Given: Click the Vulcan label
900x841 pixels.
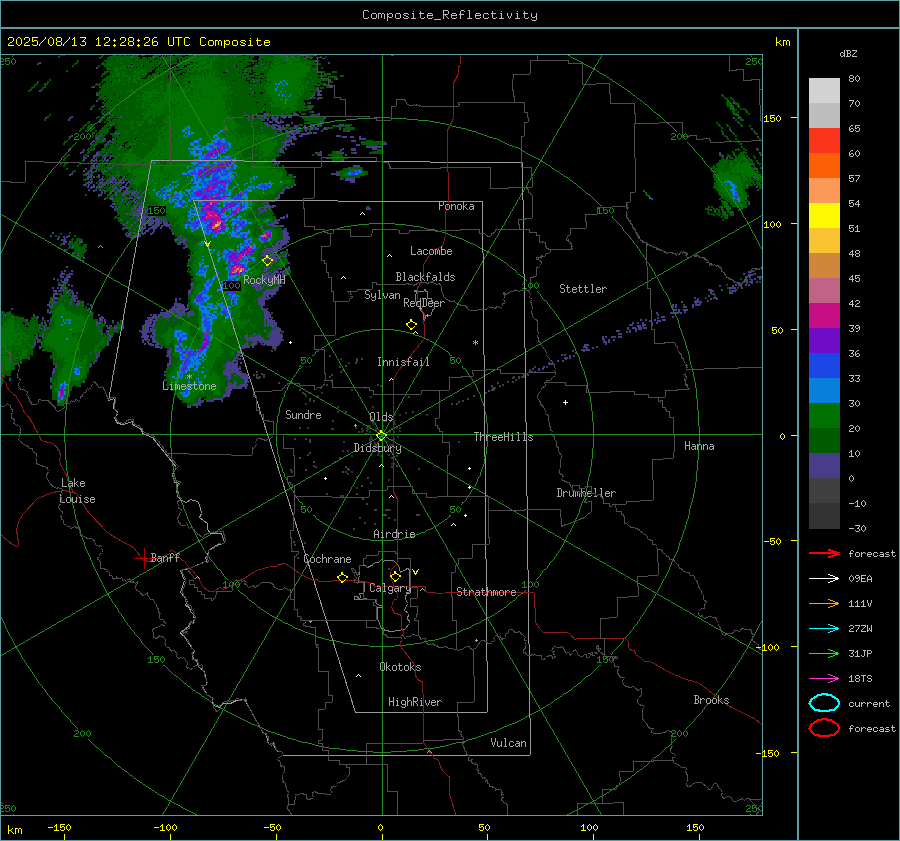Looking at the screenshot, I should [x=509, y=743].
